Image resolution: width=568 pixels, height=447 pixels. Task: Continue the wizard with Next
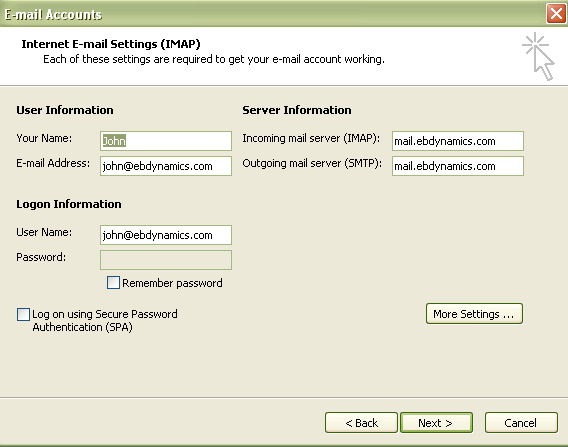tap(436, 422)
